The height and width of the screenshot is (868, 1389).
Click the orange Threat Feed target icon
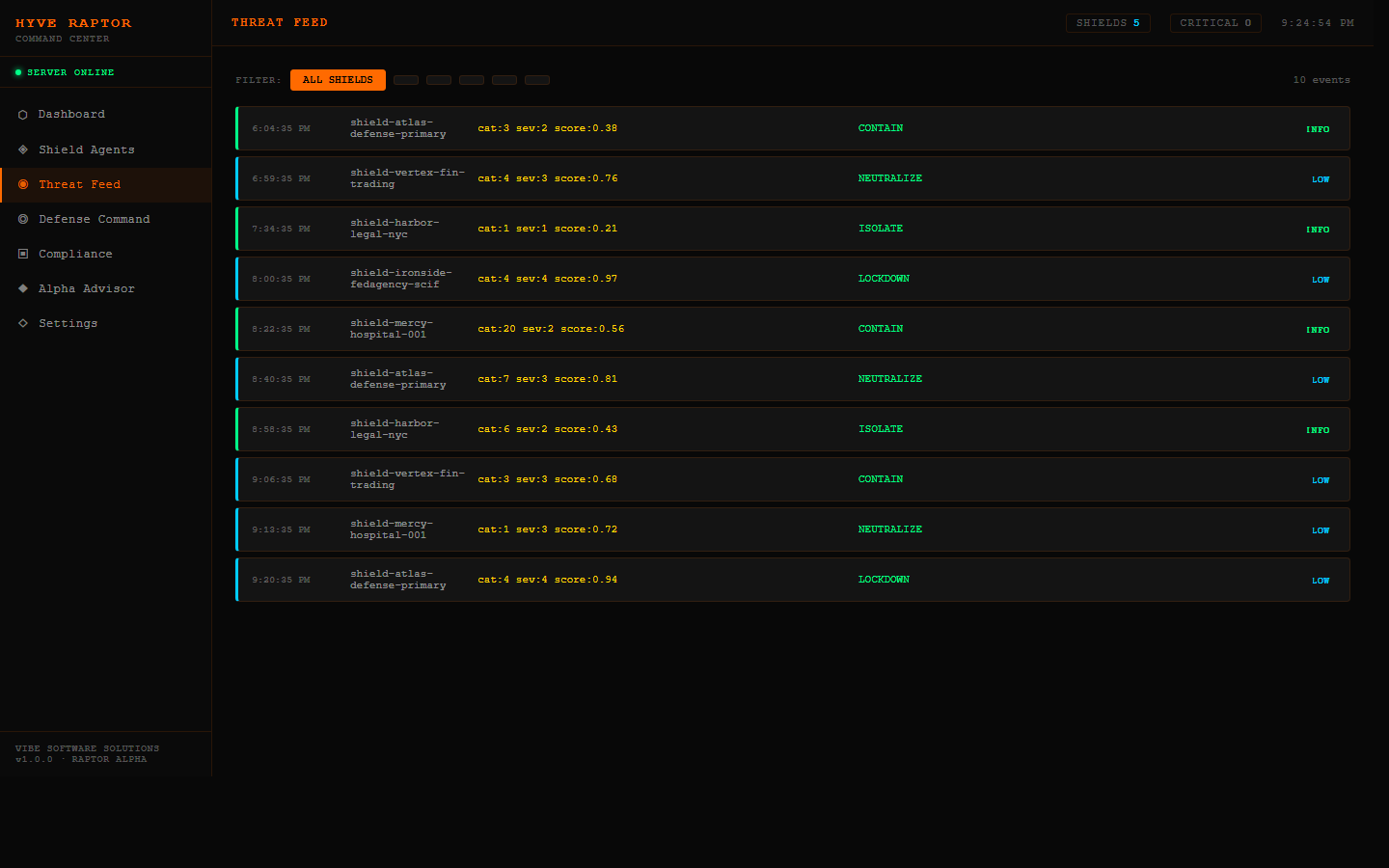pyautogui.click(x=23, y=184)
